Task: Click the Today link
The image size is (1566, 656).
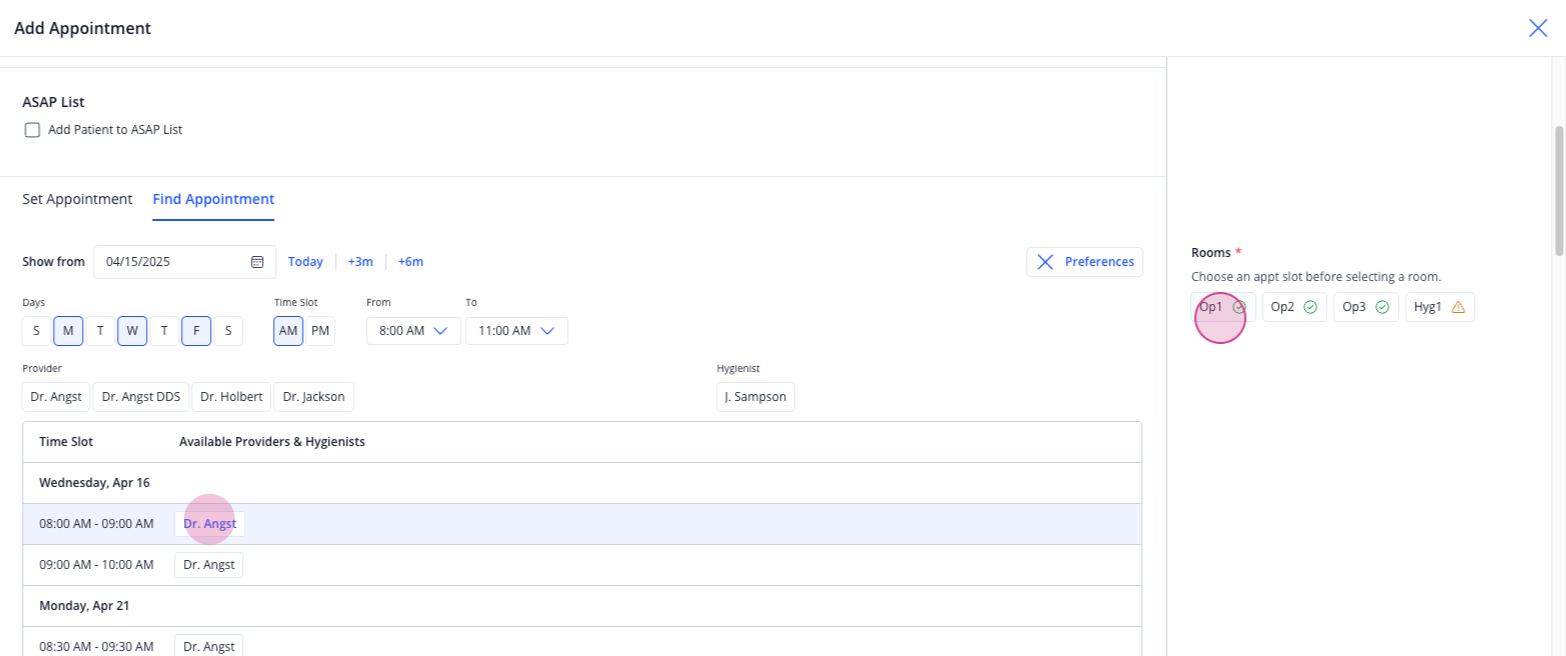Action: pyautogui.click(x=306, y=262)
